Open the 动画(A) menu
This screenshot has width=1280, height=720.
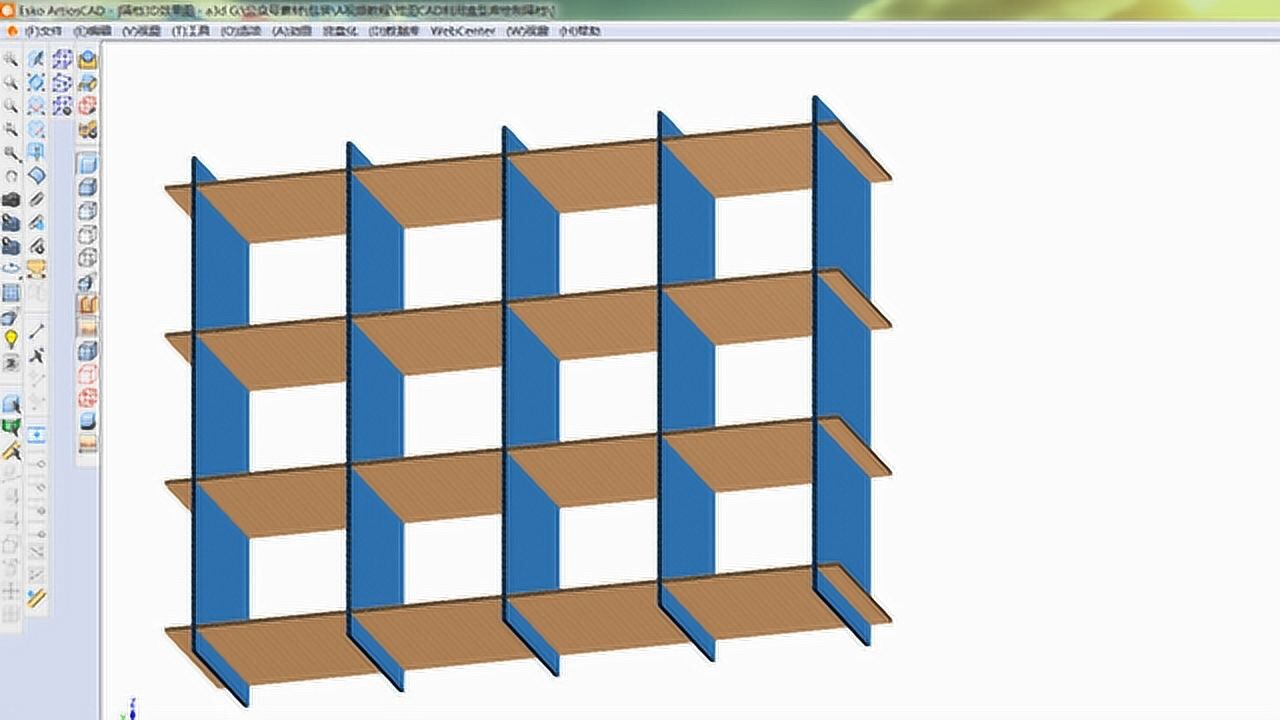pos(287,31)
